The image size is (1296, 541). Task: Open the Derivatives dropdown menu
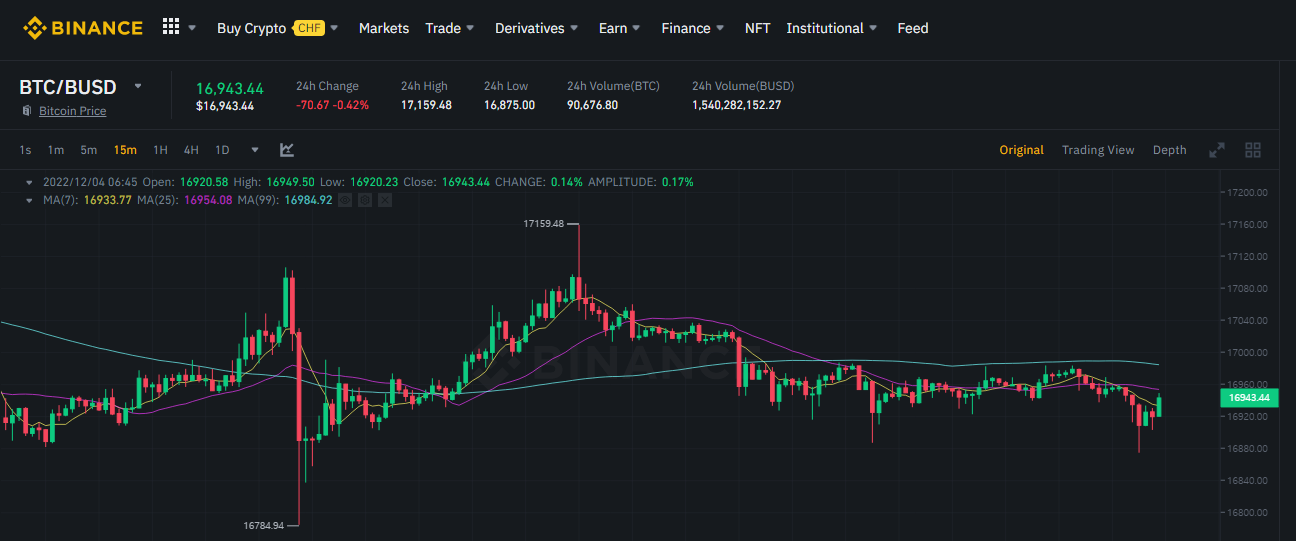point(537,28)
